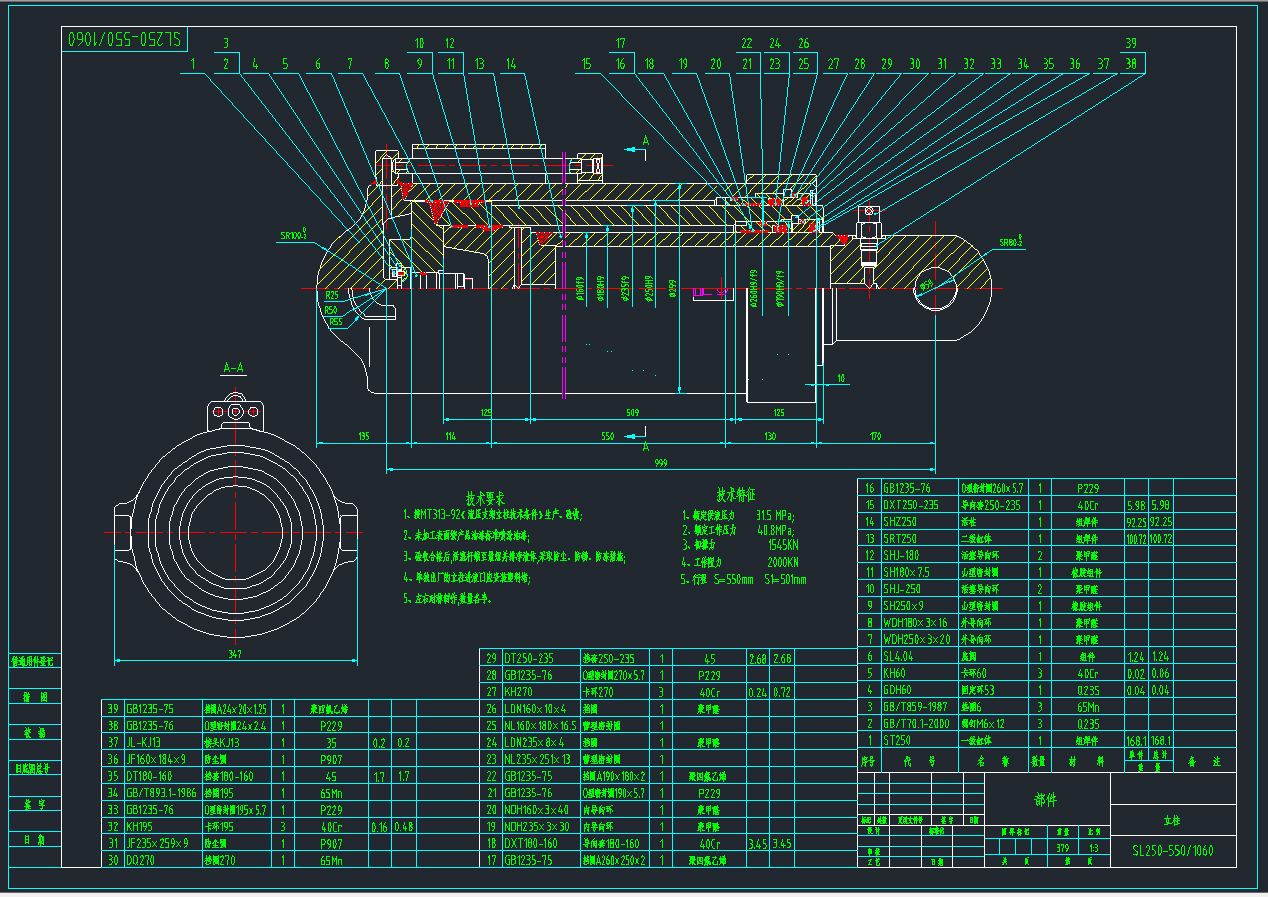Select the WDH180×3×16 code cell
This screenshot has height=897, width=1268.
click(916, 623)
